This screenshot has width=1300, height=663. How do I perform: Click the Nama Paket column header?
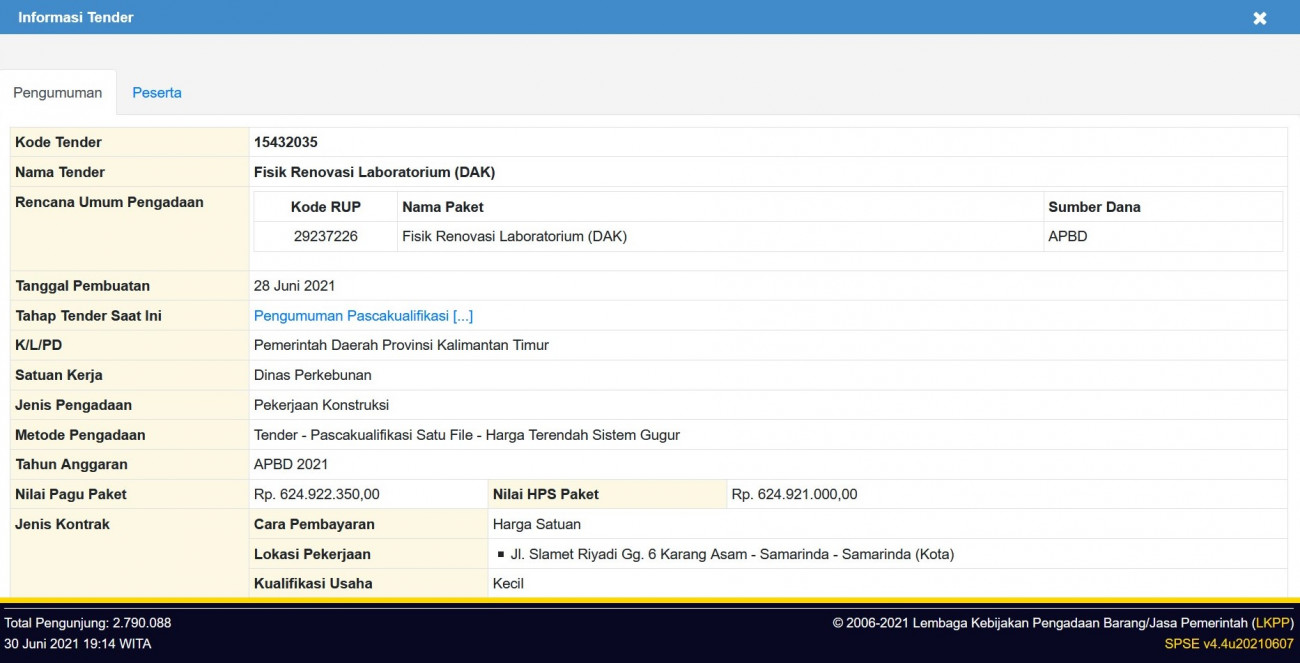pos(442,207)
